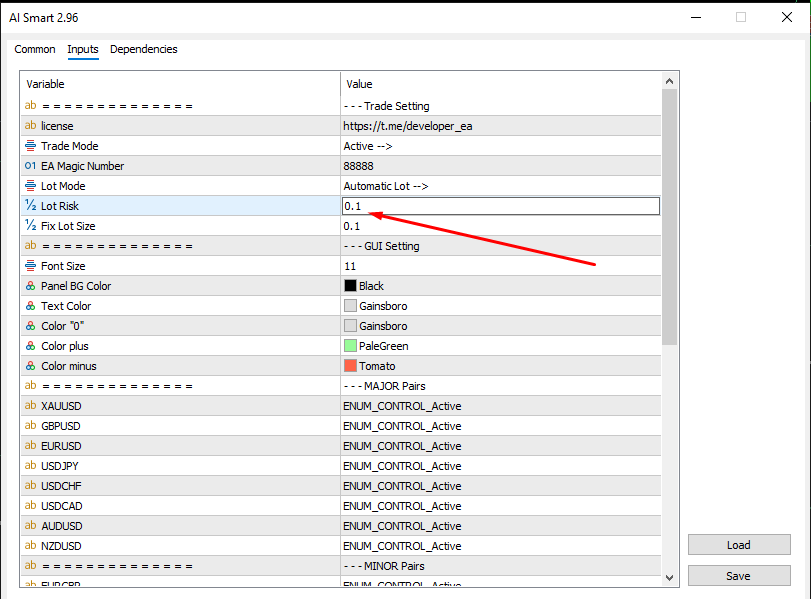Click the enum icon beside Font Size
The image size is (811, 599).
(x=31, y=266)
